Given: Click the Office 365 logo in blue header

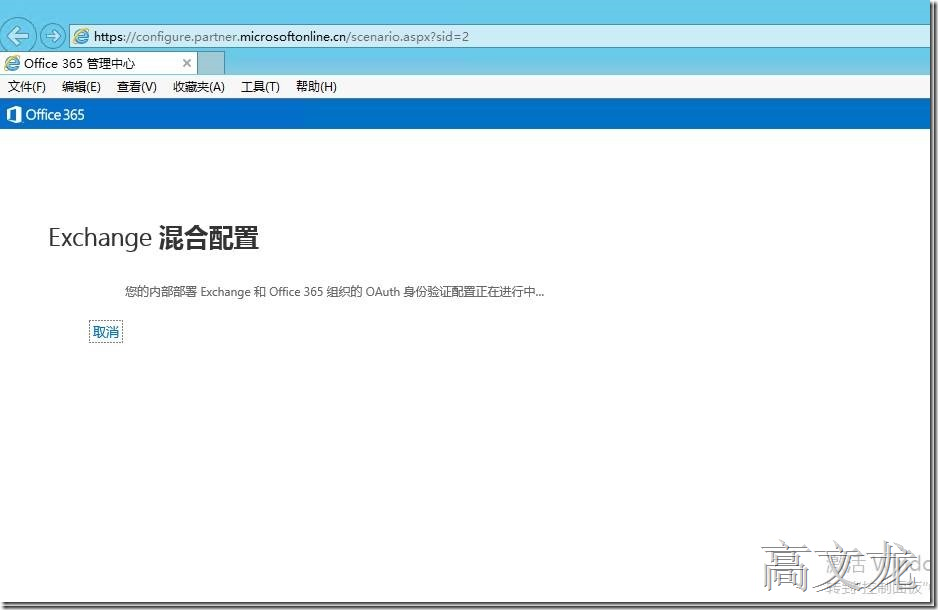Looking at the screenshot, I should [45, 114].
